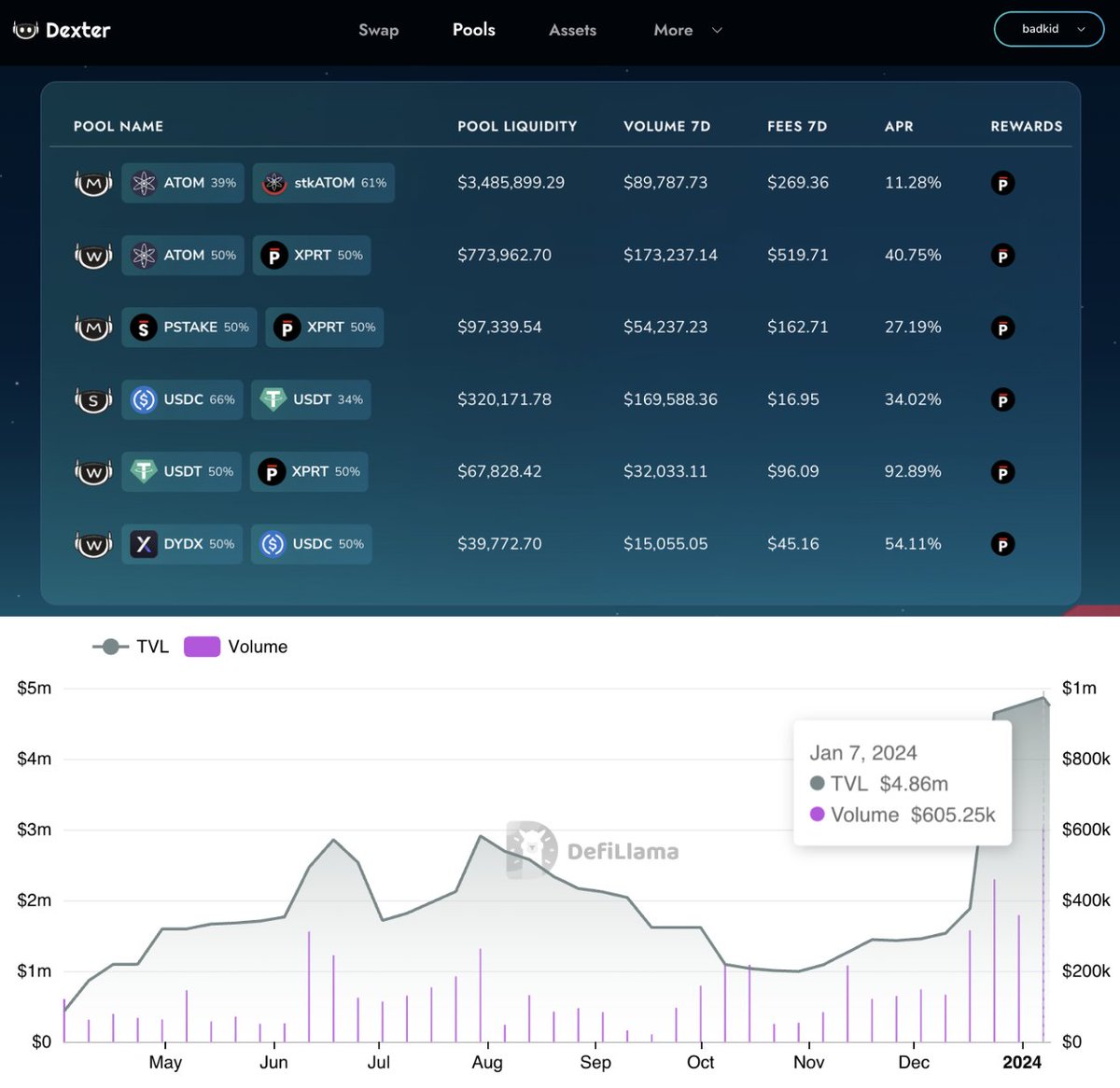This screenshot has width=1120, height=1088.
Task: Click the XPRT reward icon for ATOM/stkATOM pool
Action: click(x=1002, y=183)
